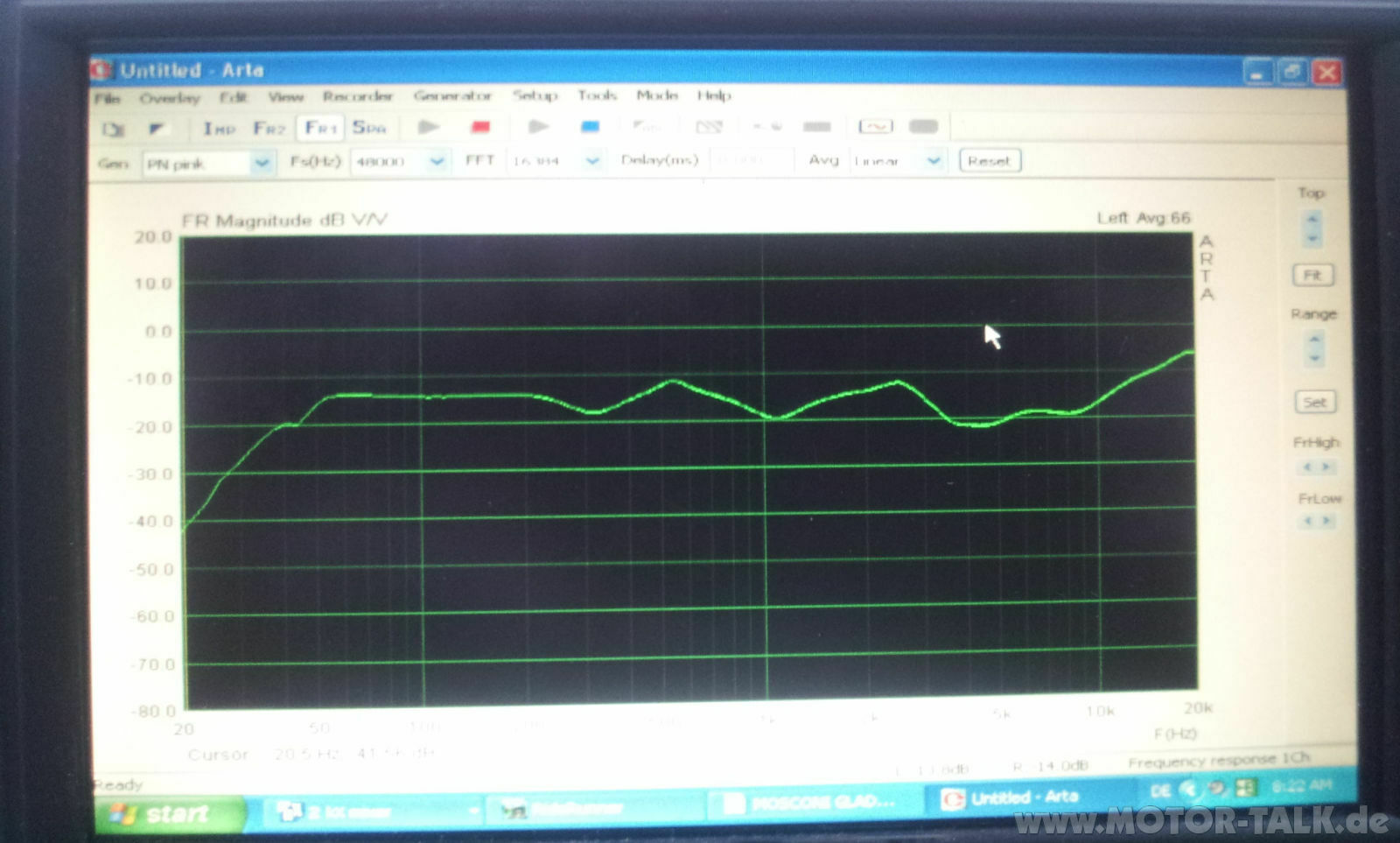Expand the Avg averaging type dropdown
Screen dimensions: 1400x843
coord(934,161)
